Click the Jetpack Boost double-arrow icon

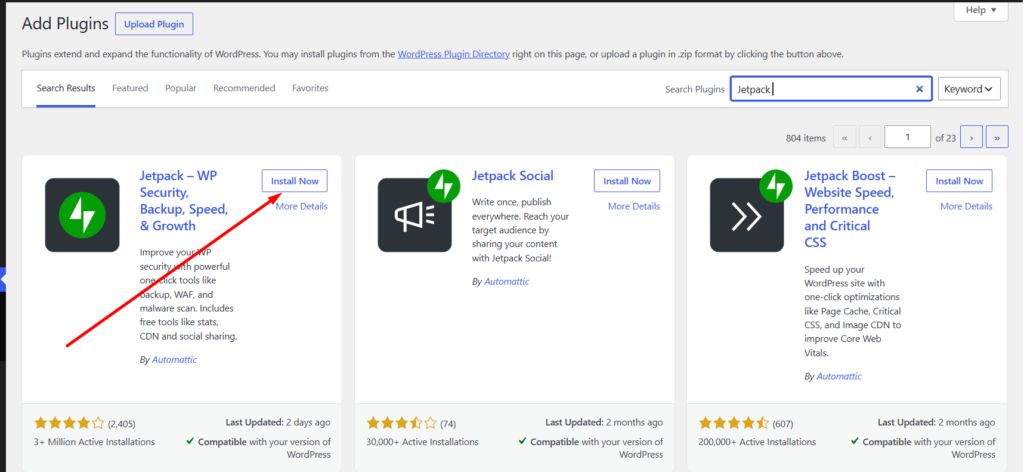click(746, 215)
